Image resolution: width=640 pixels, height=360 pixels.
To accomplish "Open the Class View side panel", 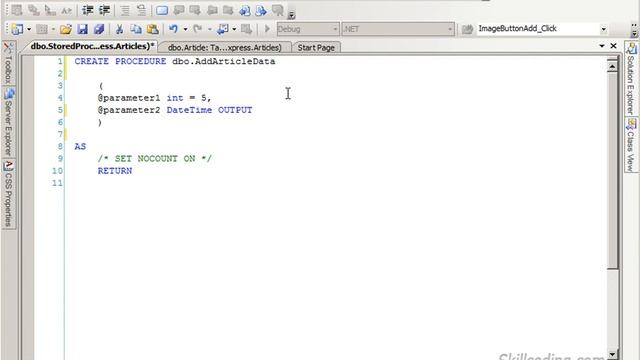I will coord(631,145).
